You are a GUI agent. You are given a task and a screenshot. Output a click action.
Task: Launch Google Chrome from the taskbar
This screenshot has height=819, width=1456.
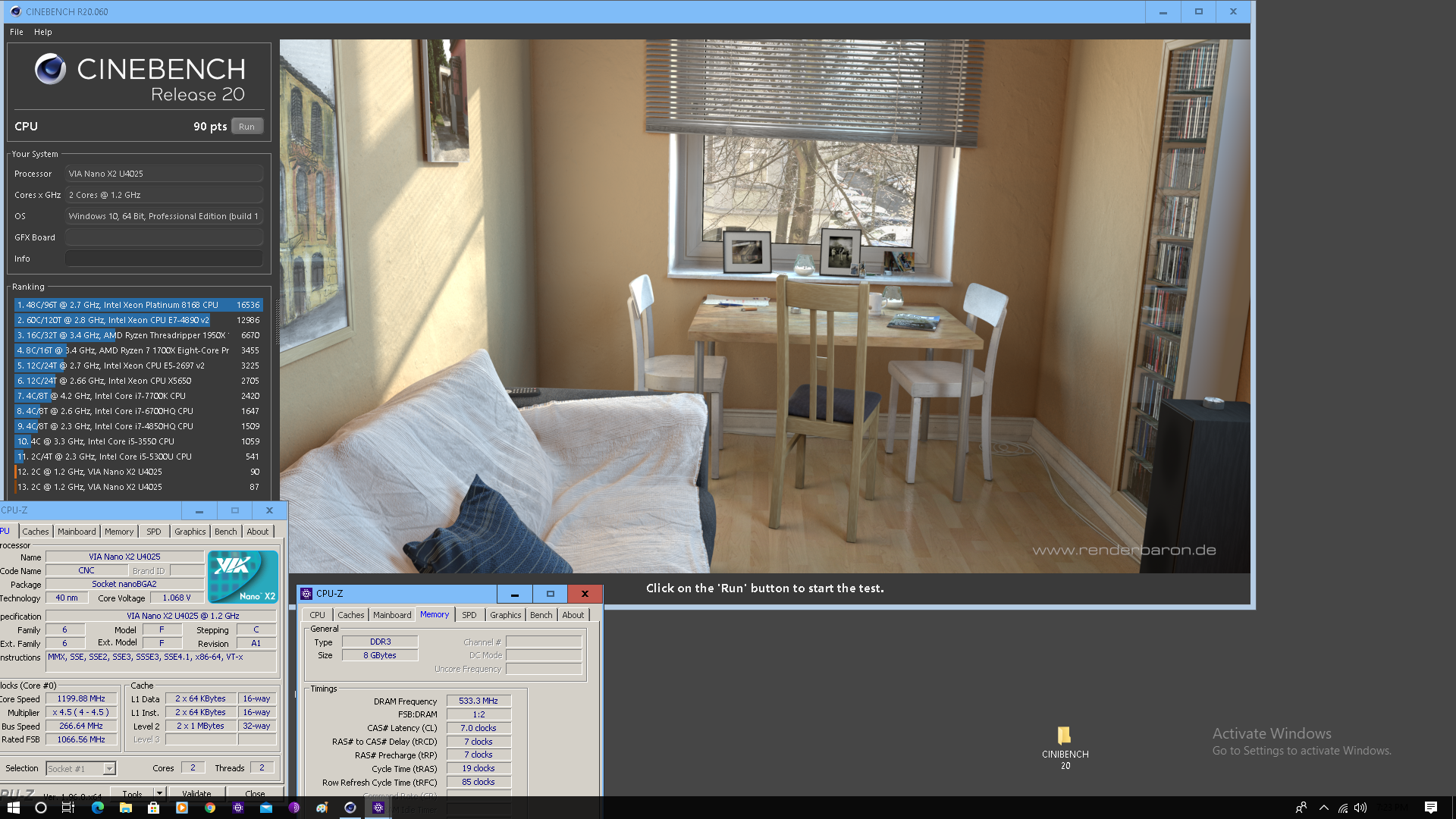pos(210,808)
